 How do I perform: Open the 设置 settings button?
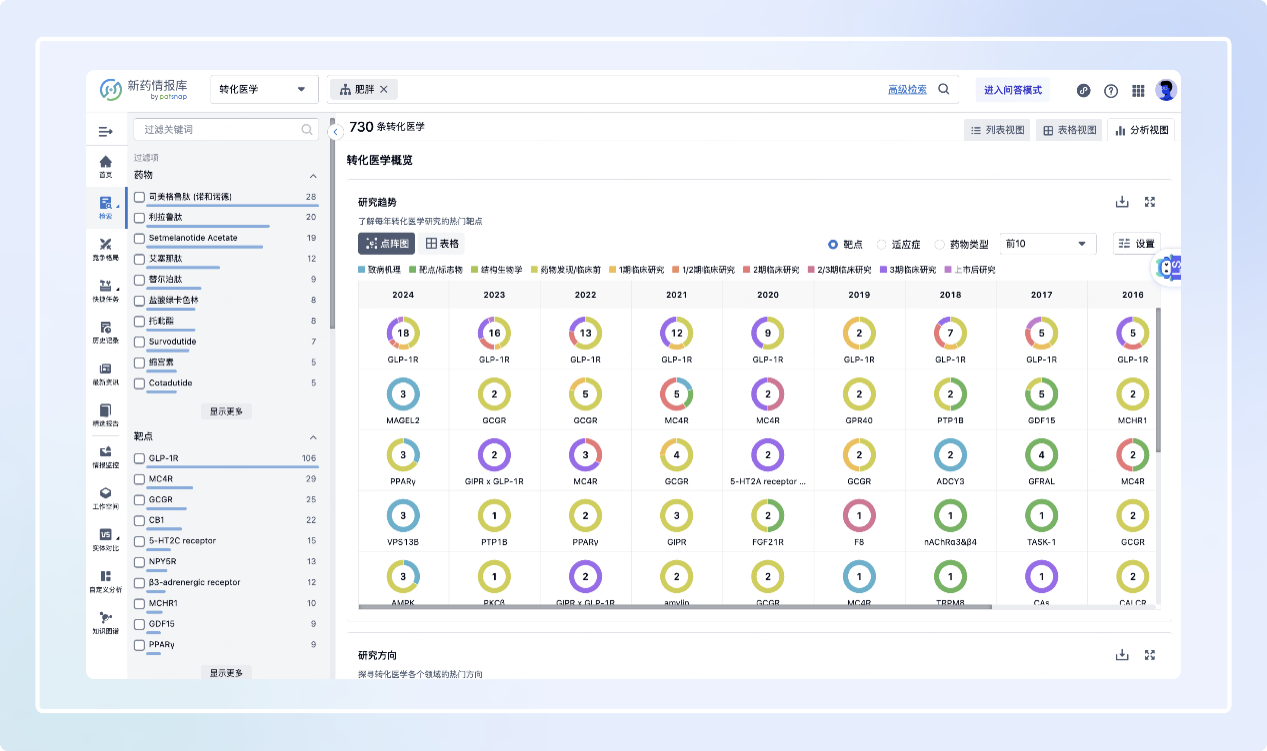click(1136, 244)
